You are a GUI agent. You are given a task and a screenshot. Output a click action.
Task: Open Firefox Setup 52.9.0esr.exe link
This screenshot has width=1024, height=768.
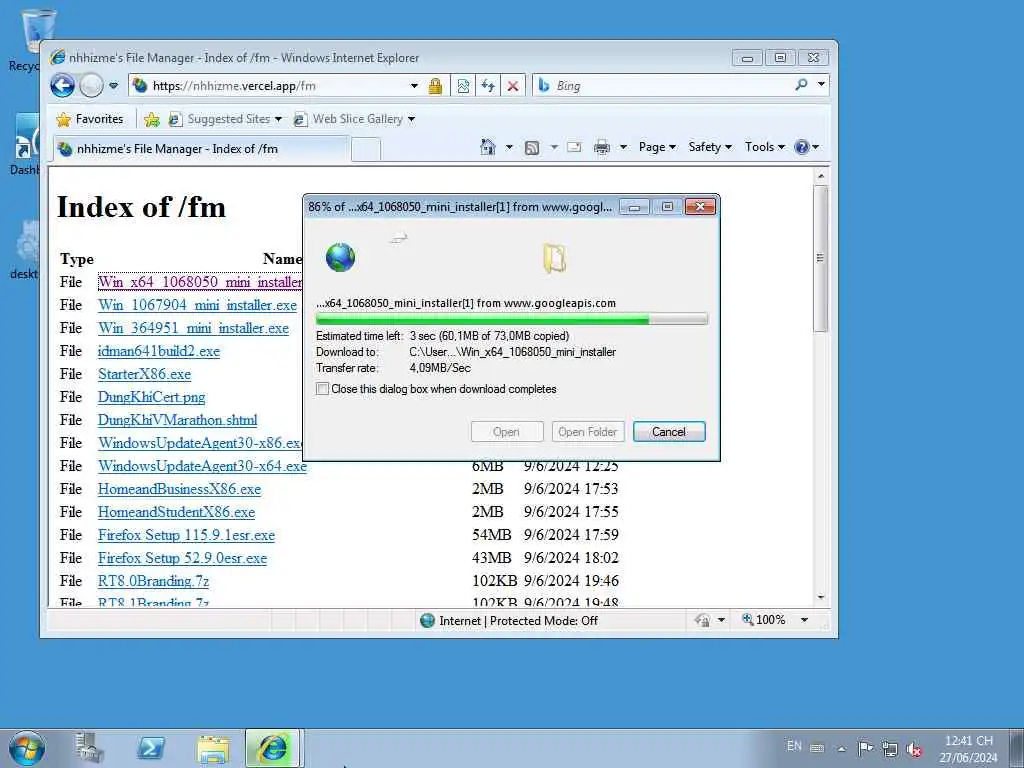click(182, 558)
